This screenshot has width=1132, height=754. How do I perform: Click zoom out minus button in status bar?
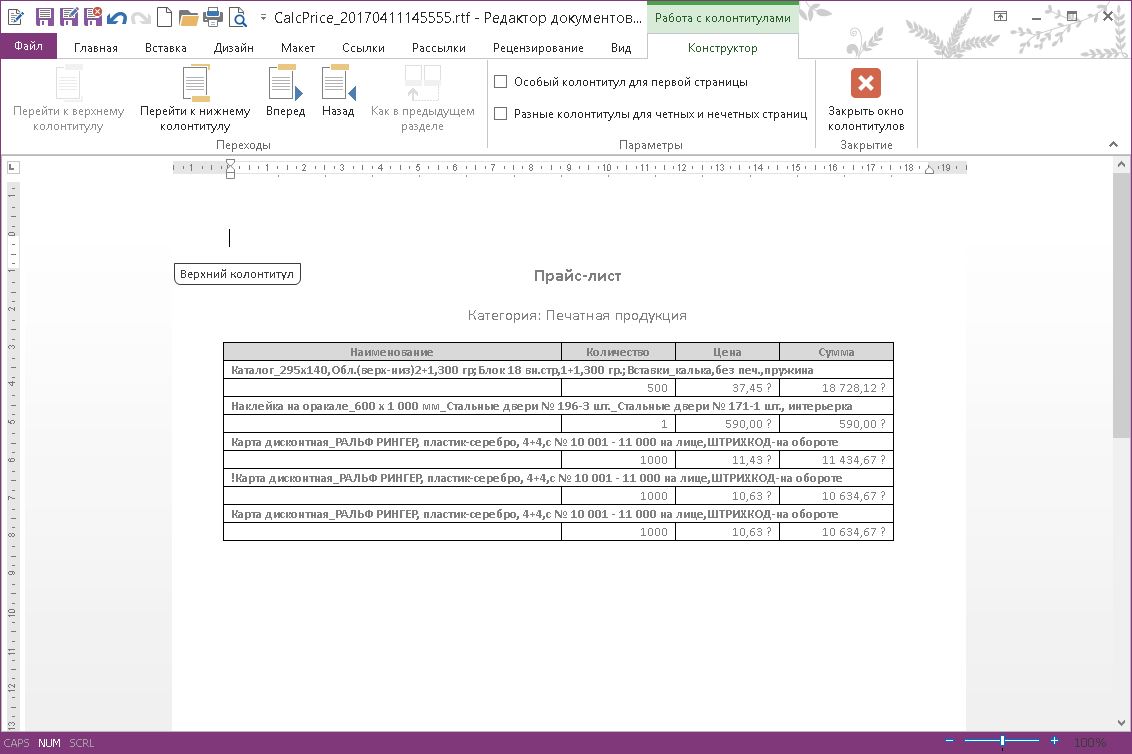click(x=949, y=741)
